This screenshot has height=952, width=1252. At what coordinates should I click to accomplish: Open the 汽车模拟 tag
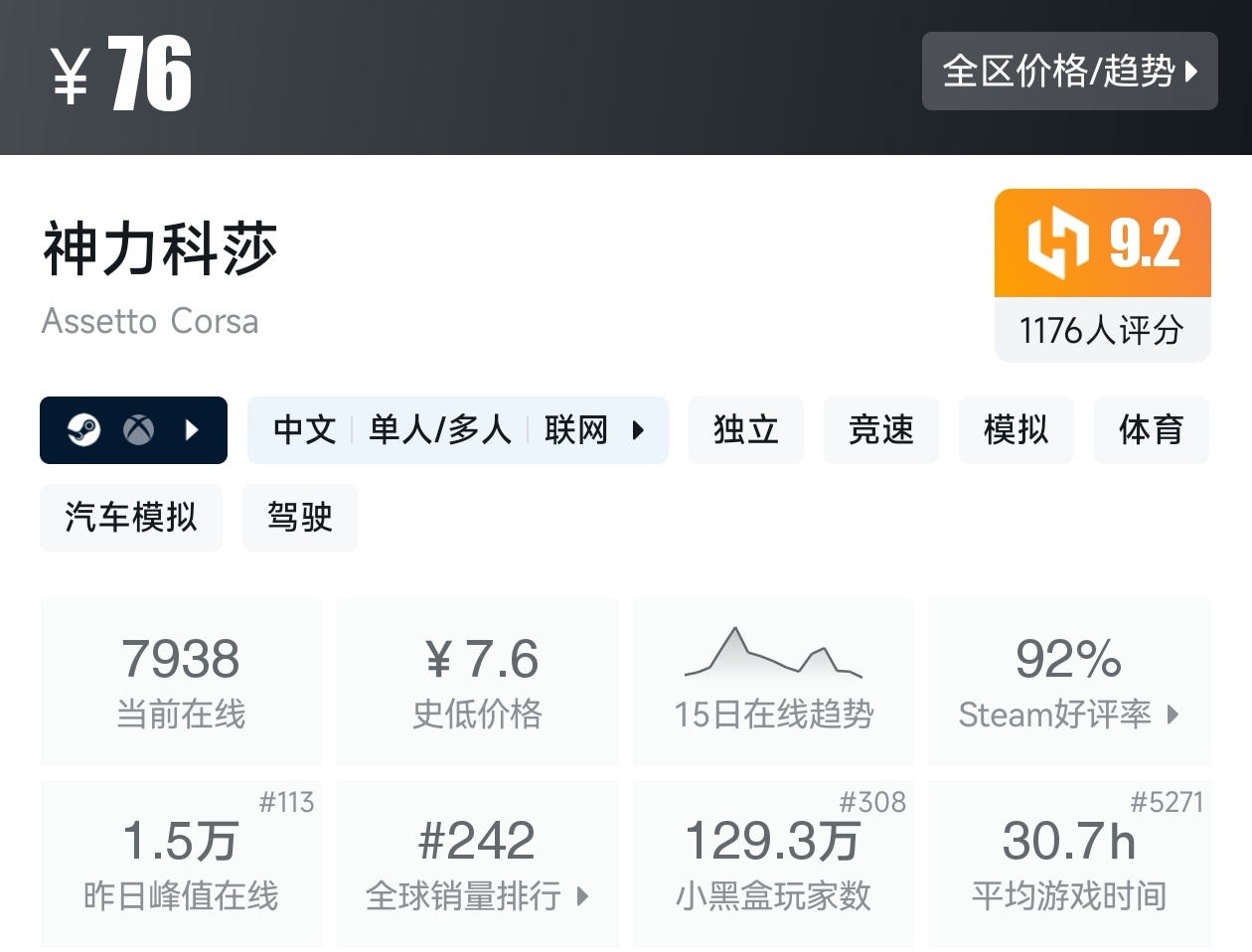click(131, 518)
